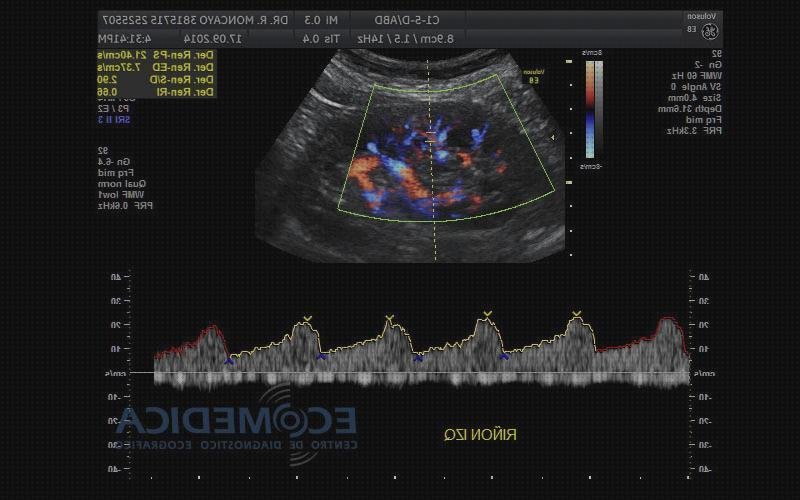Click the 8.9cm / 1.5 / 14Hz readout
This screenshot has width=800, height=500.
(406, 39)
